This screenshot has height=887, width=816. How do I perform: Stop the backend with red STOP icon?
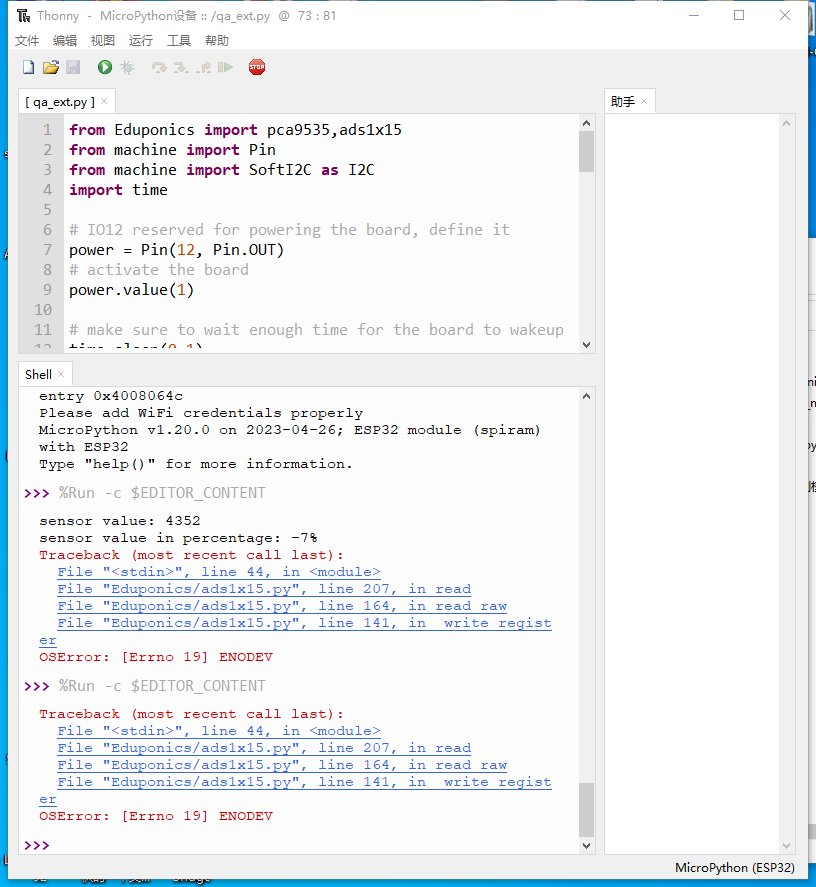tap(257, 67)
